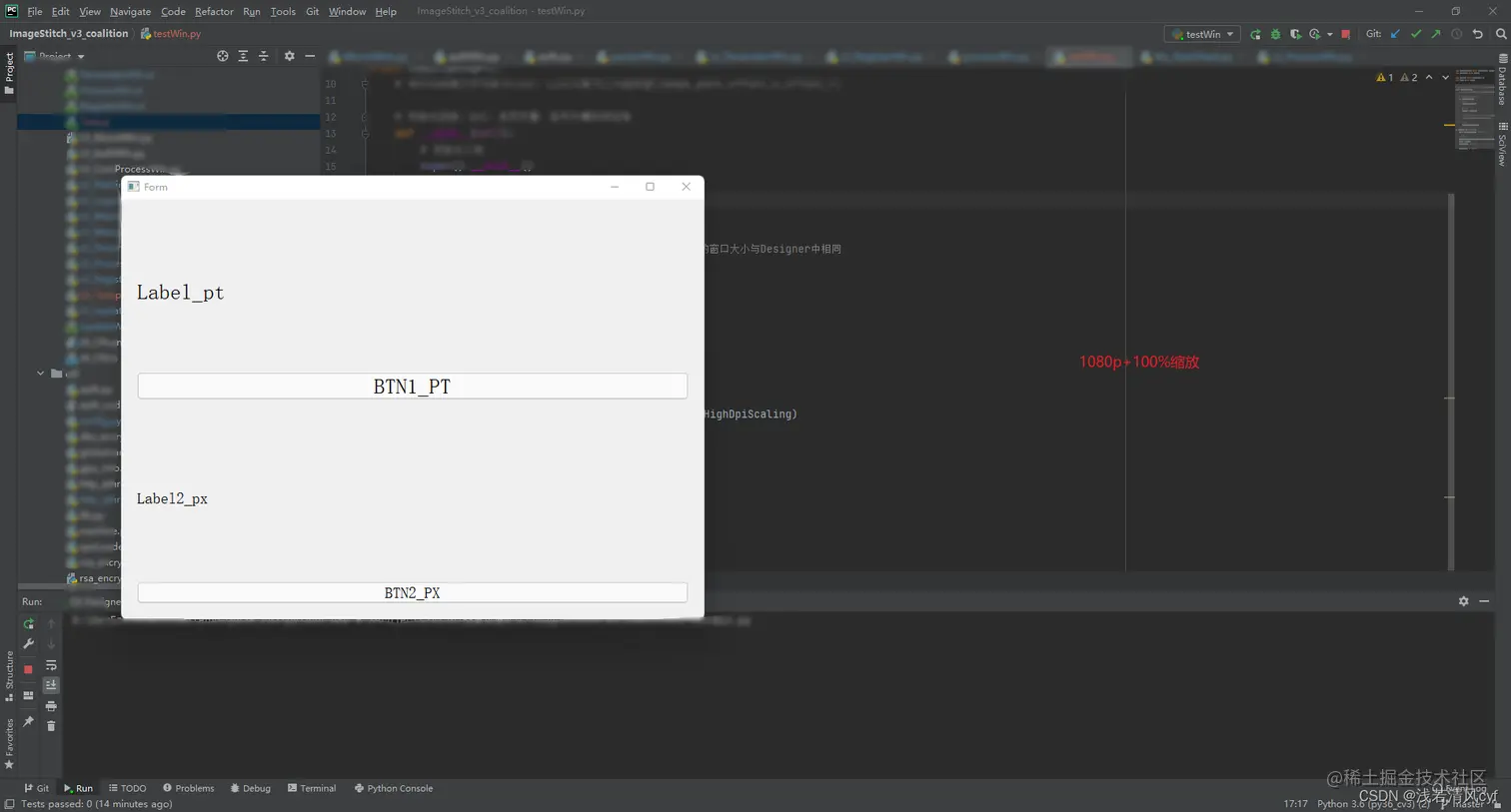The height and width of the screenshot is (812, 1511).
Task: Open the Tools menu
Action: pos(283,11)
